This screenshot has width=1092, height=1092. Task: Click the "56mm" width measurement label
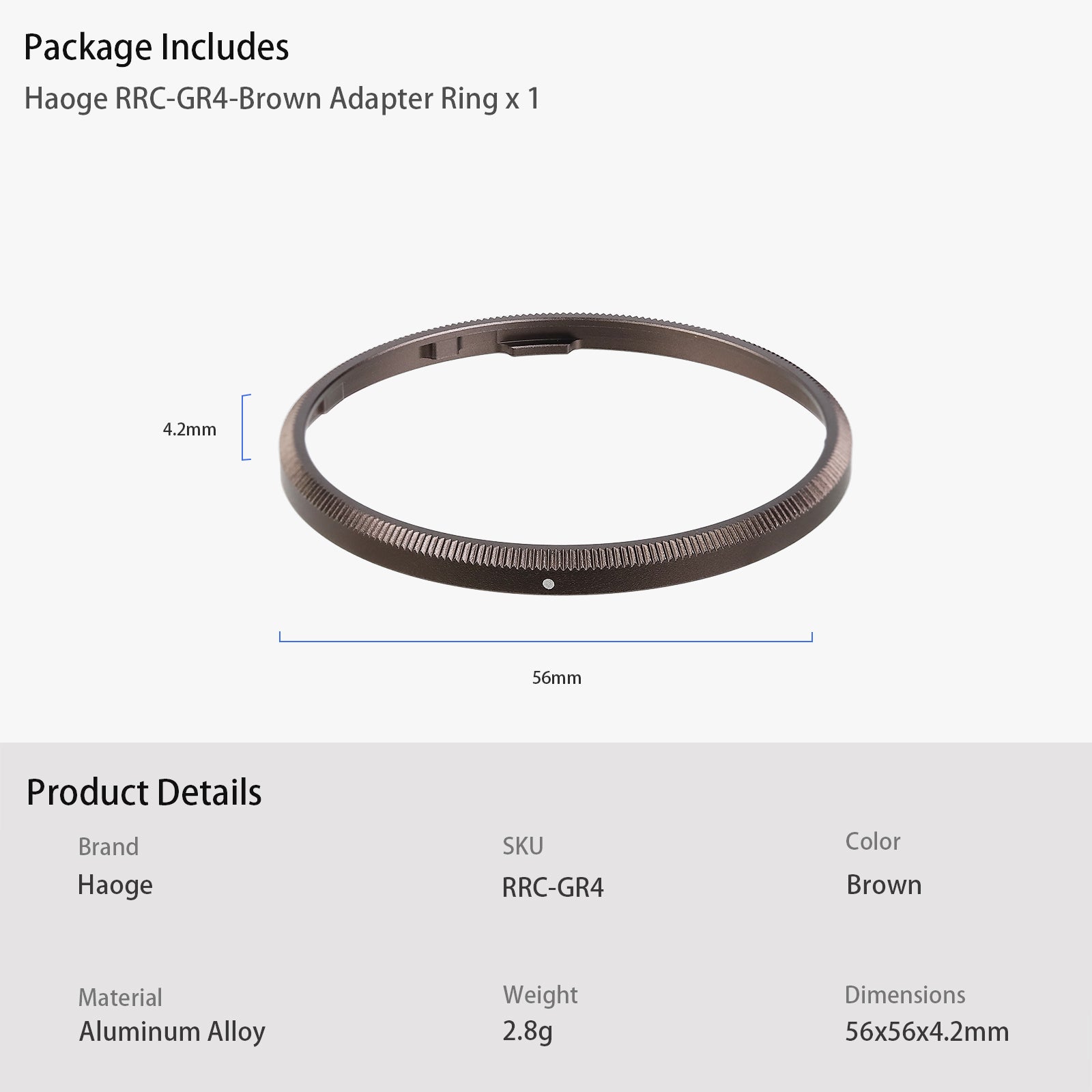coord(557,678)
